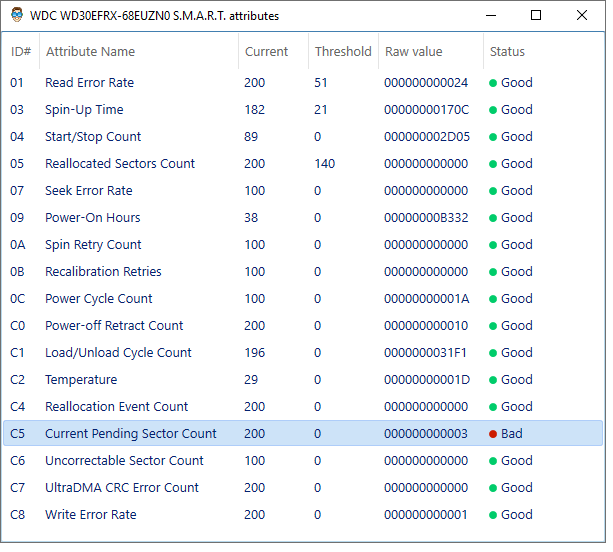Select the Power-On Hours attribute
613x552 pixels.
[303, 217]
